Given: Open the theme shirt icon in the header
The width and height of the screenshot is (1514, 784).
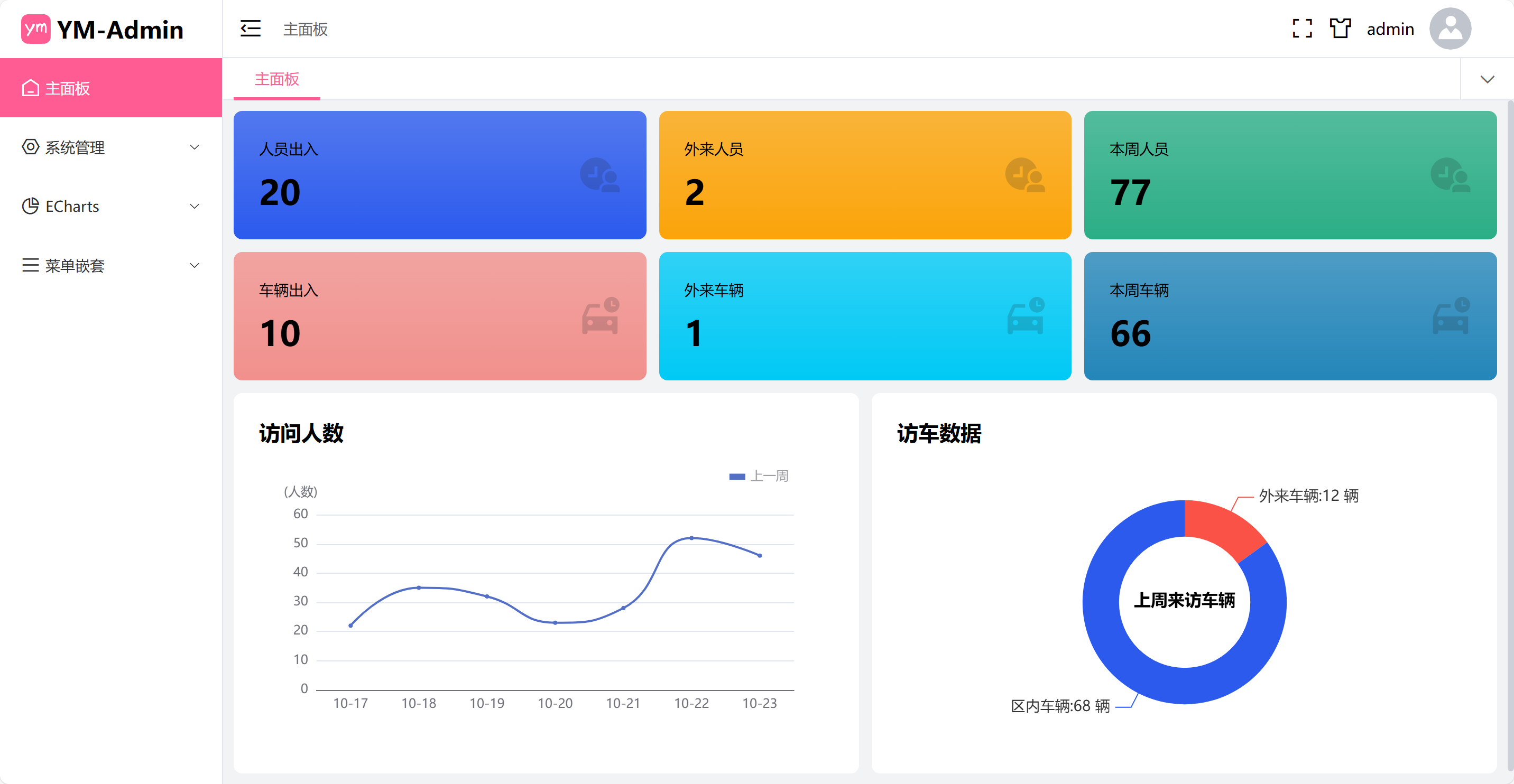Looking at the screenshot, I should [x=1340, y=29].
